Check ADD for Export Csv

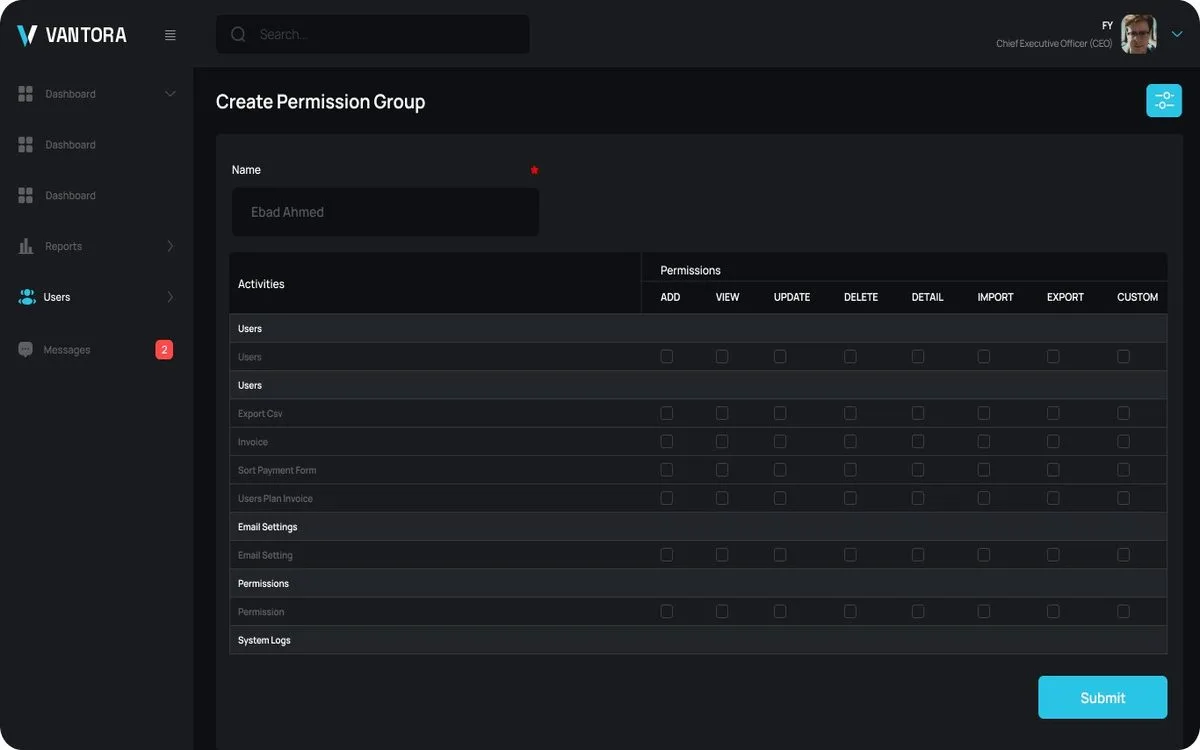tap(667, 413)
